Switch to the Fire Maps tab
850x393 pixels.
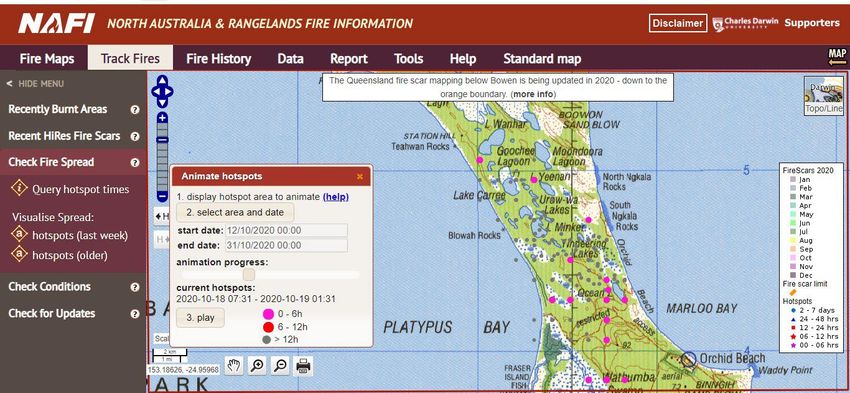pyautogui.click(x=47, y=59)
